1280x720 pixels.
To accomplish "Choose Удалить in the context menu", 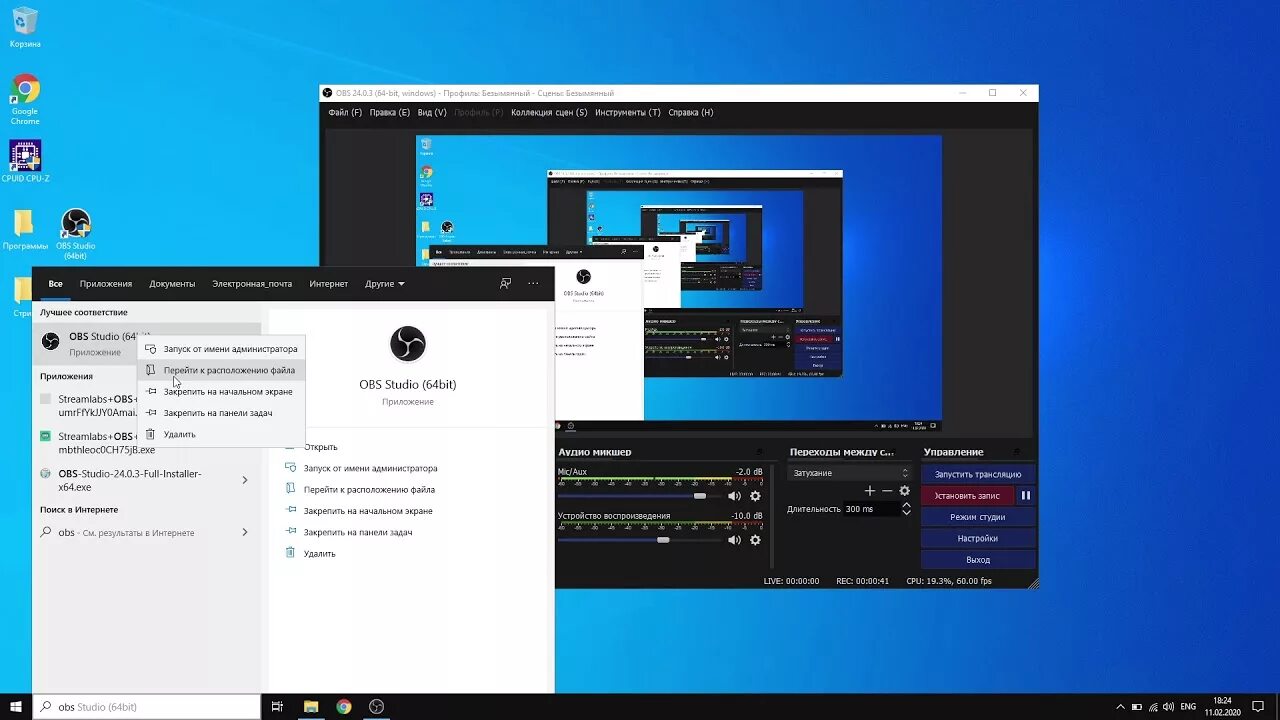I will pos(221,434).
